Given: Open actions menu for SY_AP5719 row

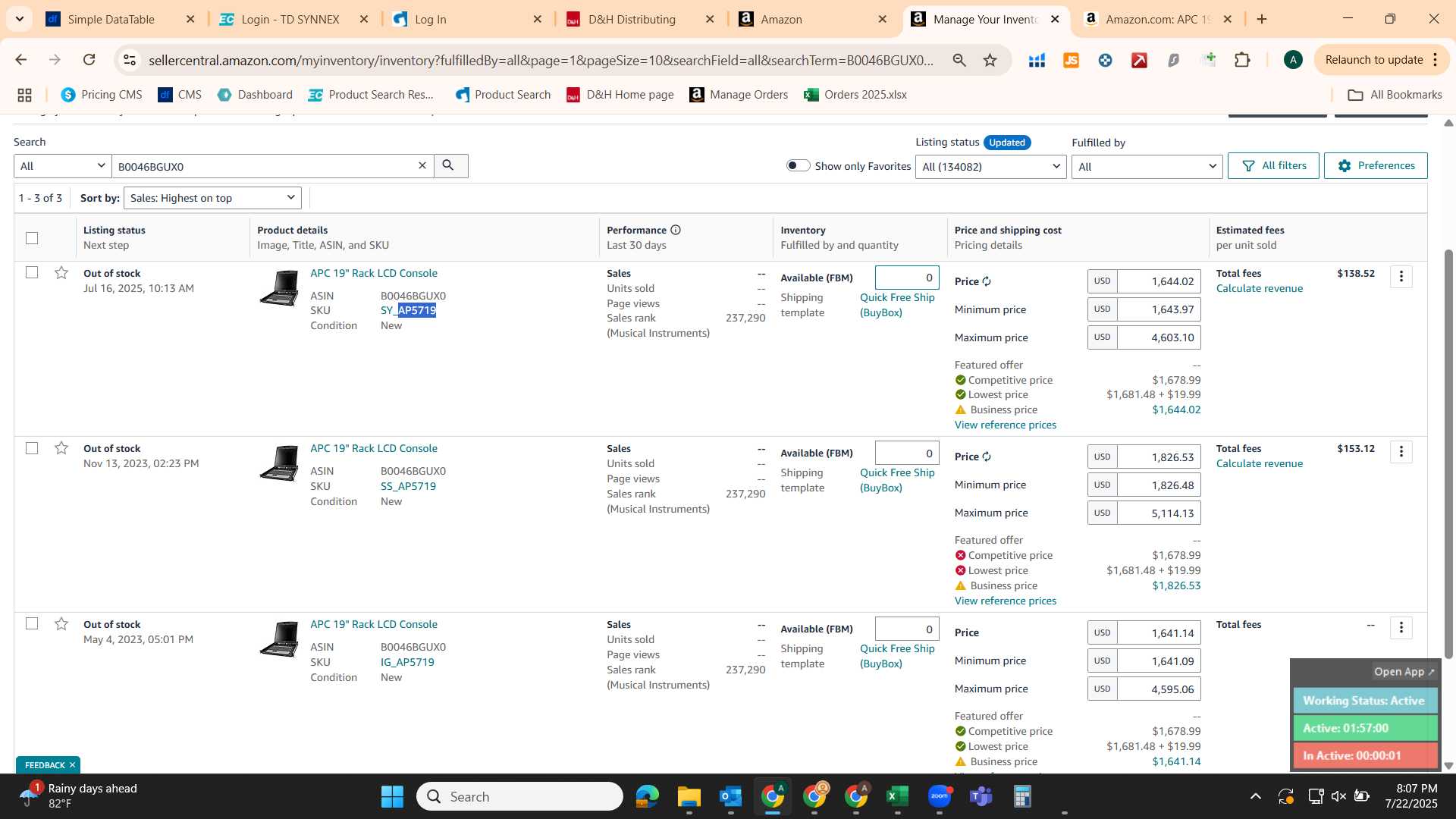Looking at the screenshot, I should (x=1401, y=277).
